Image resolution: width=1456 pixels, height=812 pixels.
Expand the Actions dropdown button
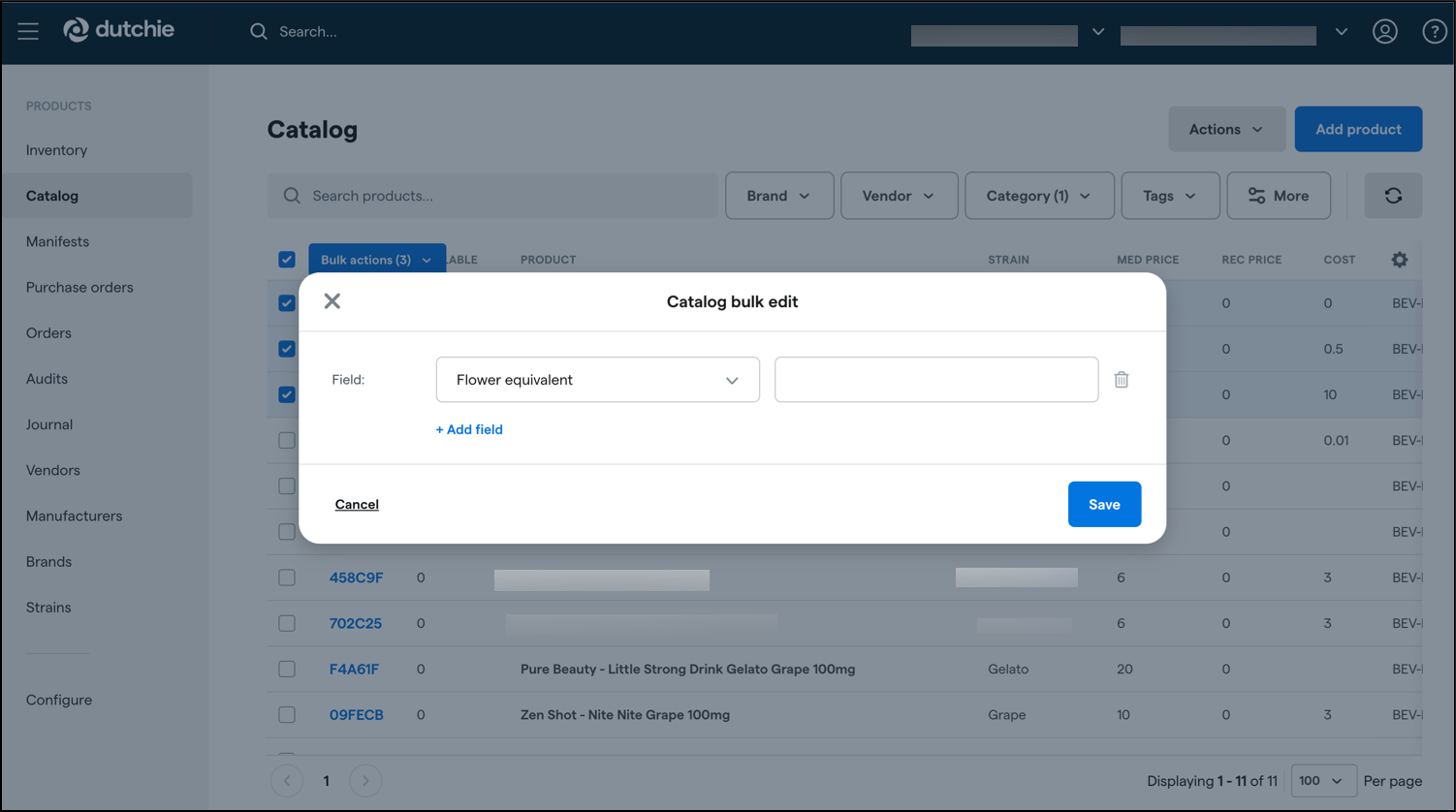[x=1226, y=129]
